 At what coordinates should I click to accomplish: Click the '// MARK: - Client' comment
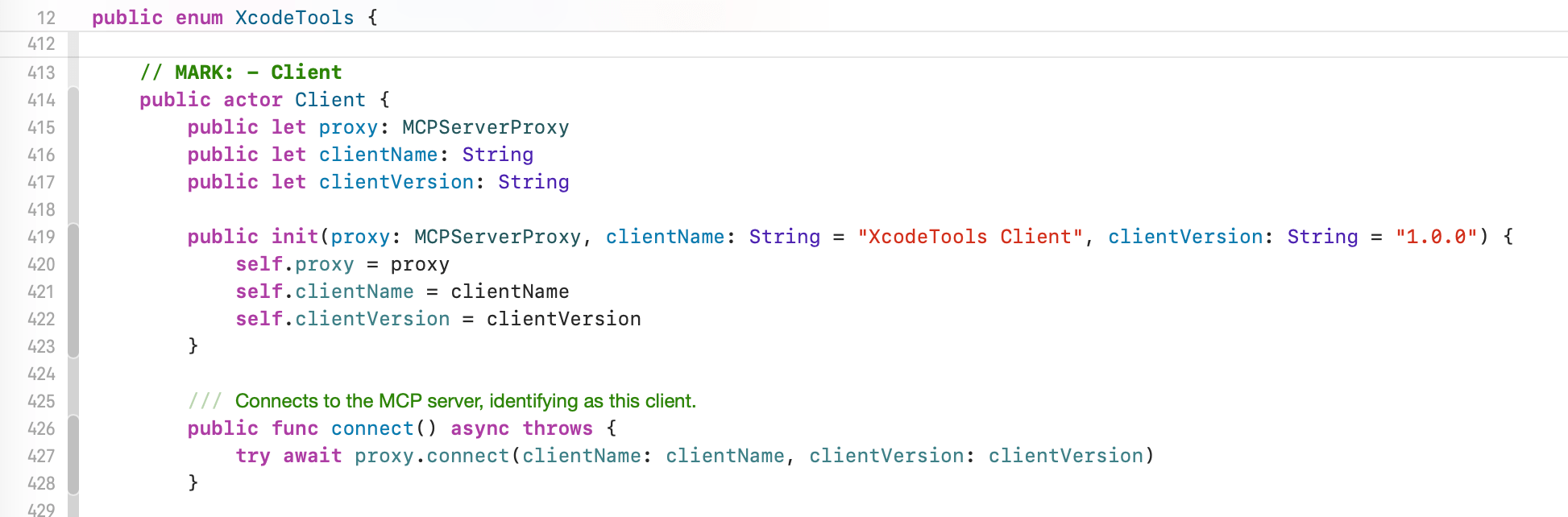coord(241,72)
